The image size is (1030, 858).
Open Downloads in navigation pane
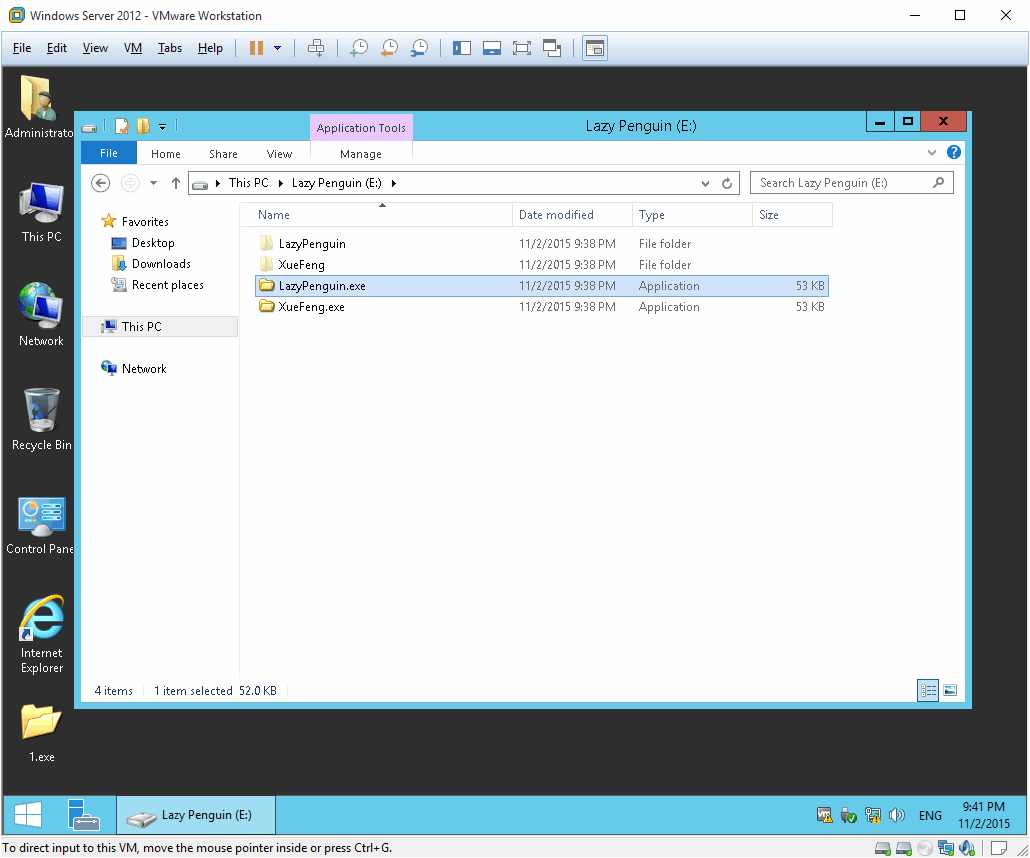click(161, 264)
